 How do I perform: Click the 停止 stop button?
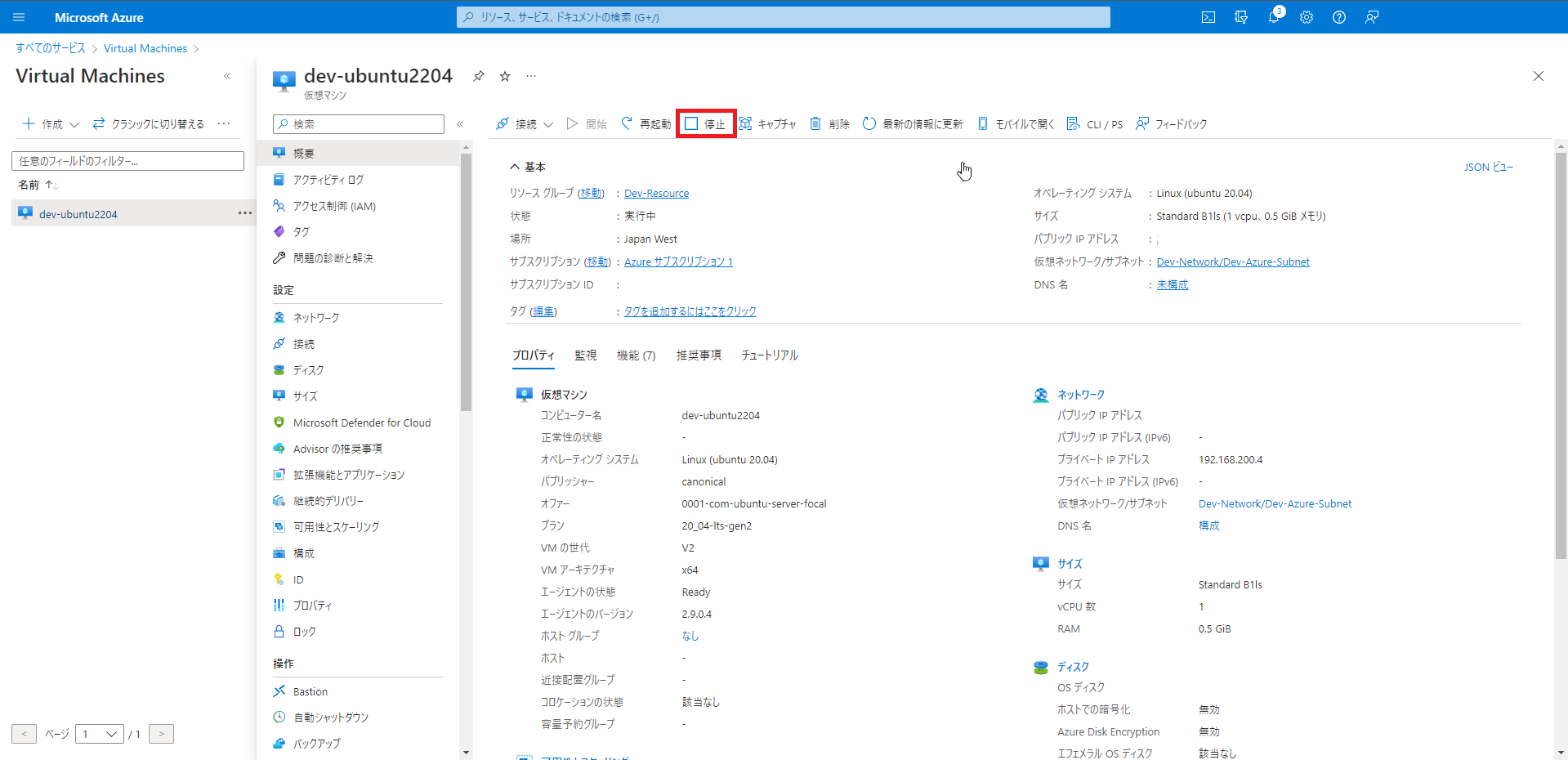click(x=706, y=124)
